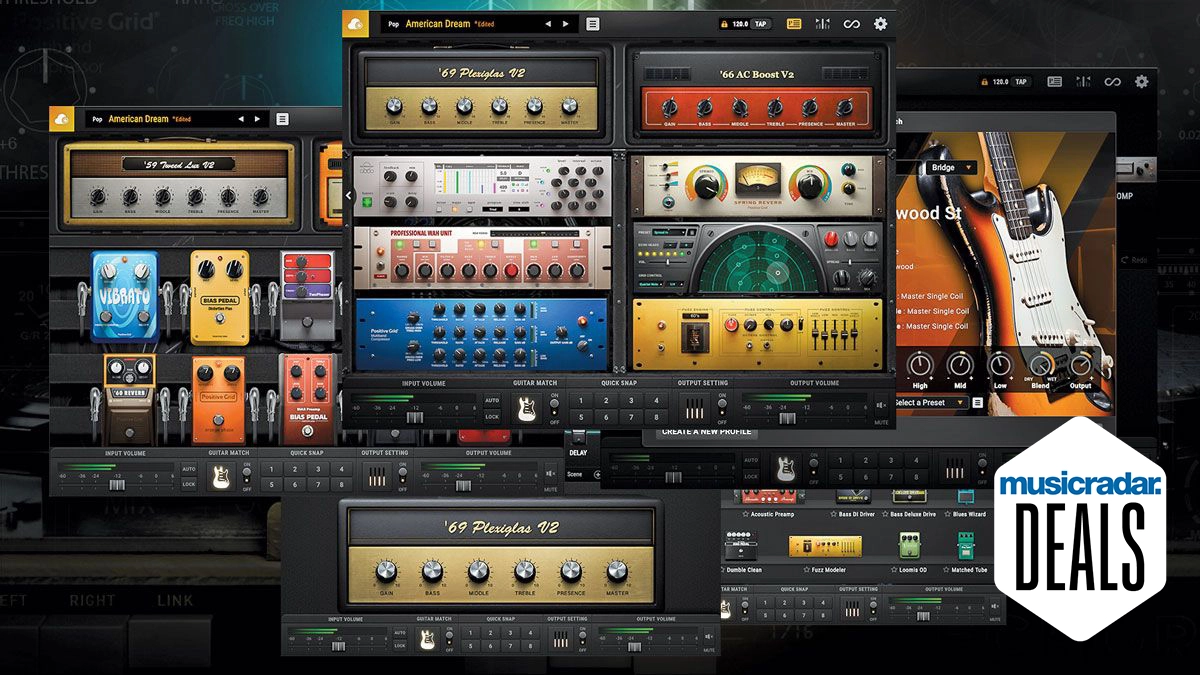Go to previous preset in pedalboard window
Screen dimensions: 1200x675
[x=240, y=119]
